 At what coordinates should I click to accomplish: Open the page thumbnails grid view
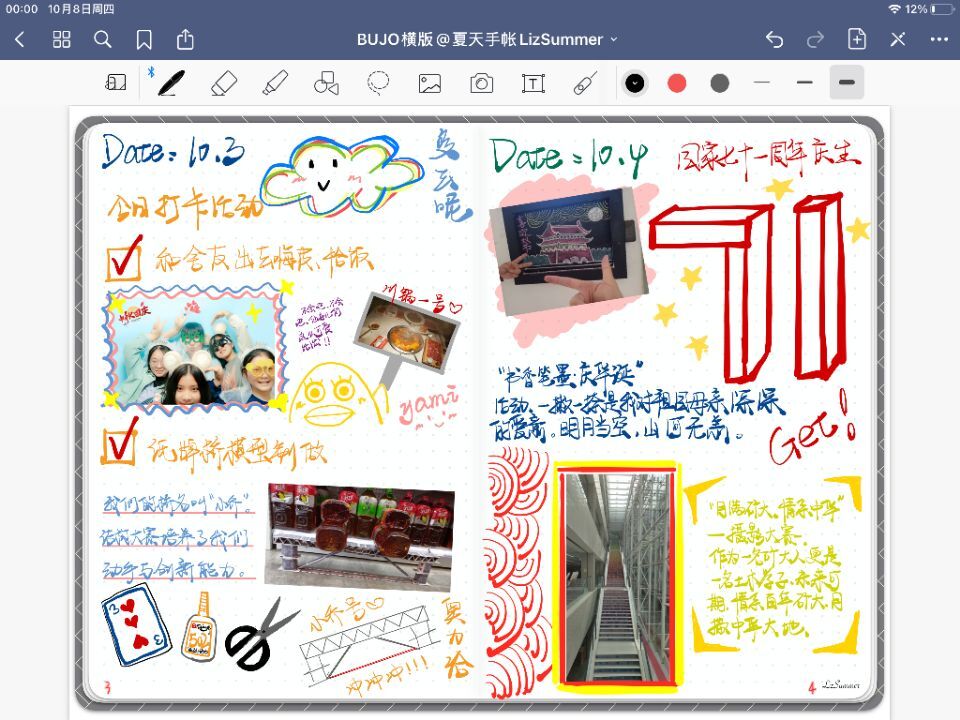pyautogui.click(x=62, y=39)
